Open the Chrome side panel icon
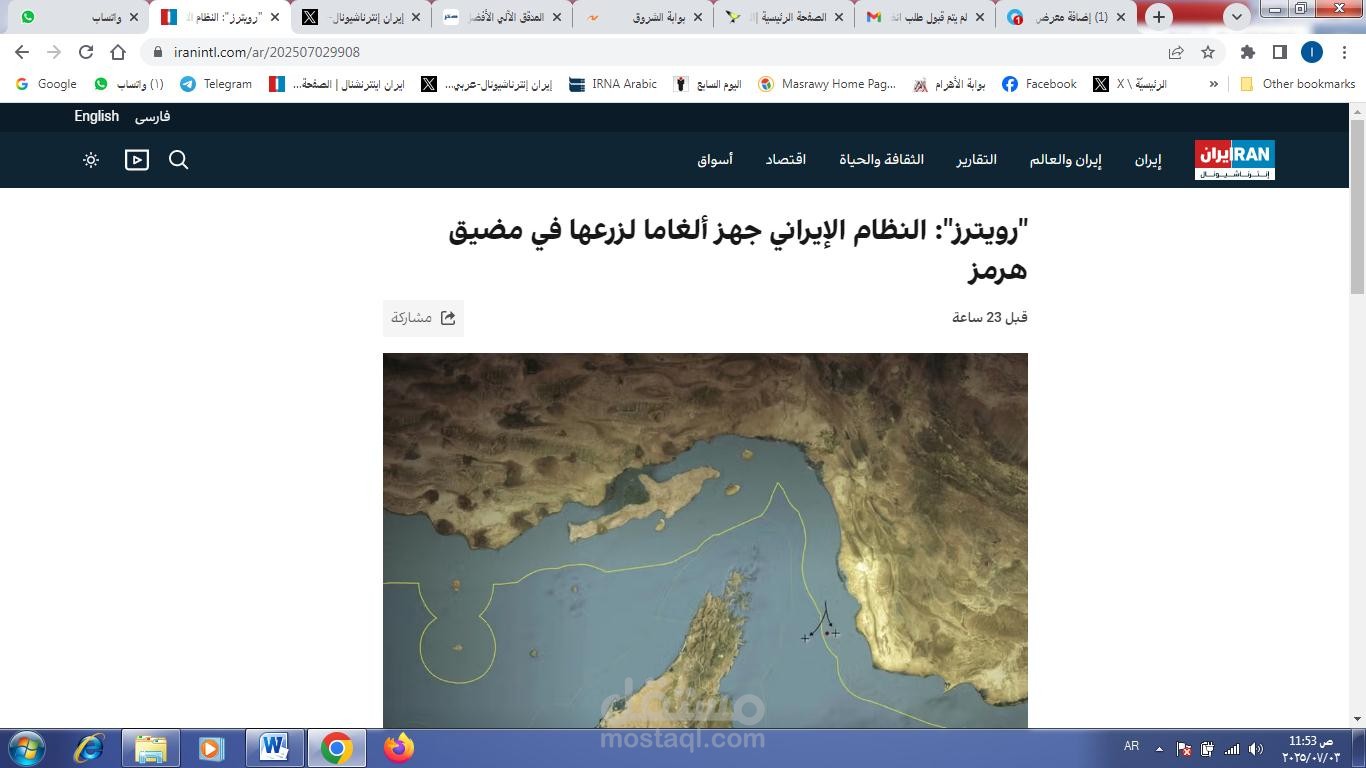Screen dimensions: 1366x768 1279,52
